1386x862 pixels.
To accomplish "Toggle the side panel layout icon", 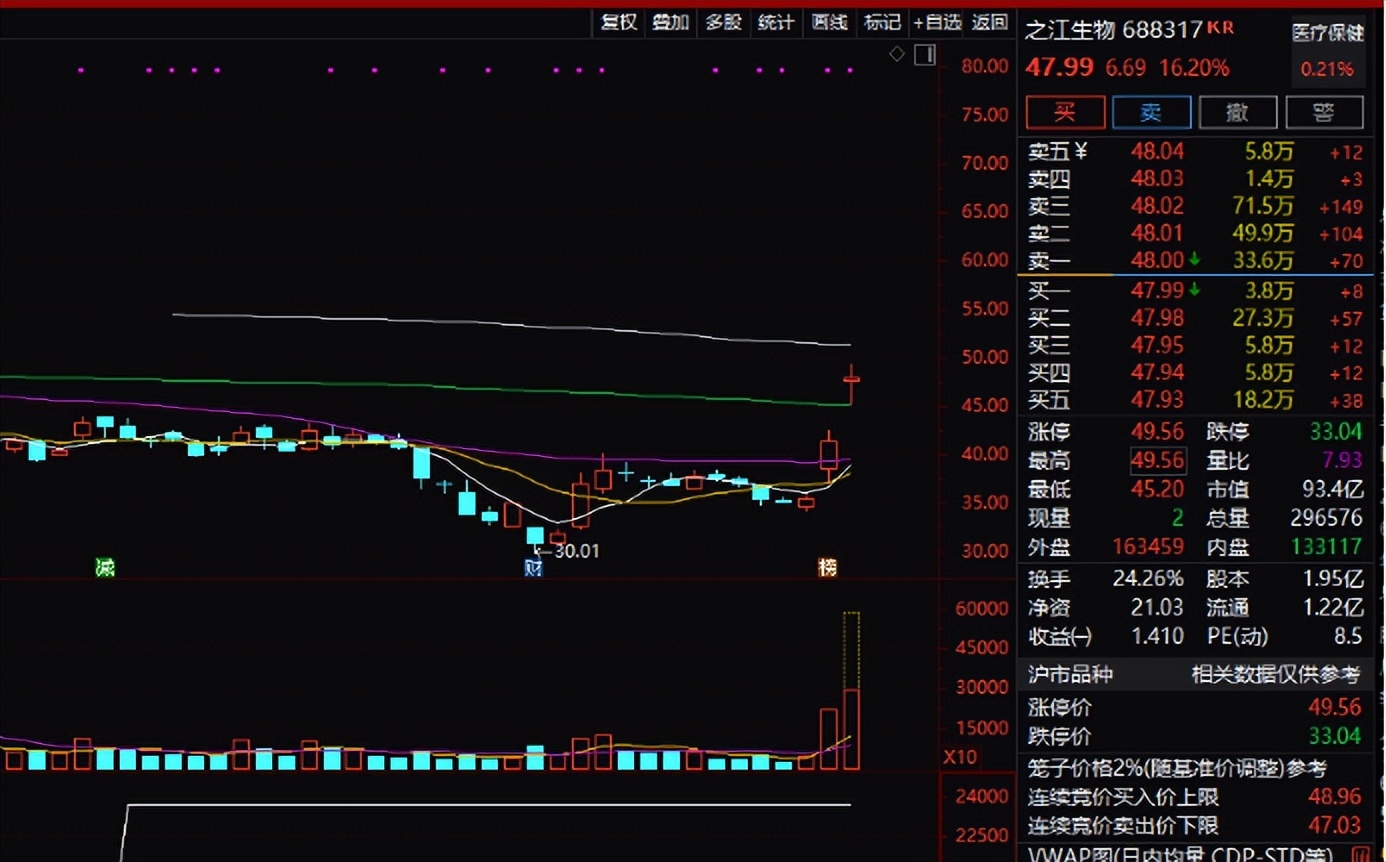I will click(924, 54).
